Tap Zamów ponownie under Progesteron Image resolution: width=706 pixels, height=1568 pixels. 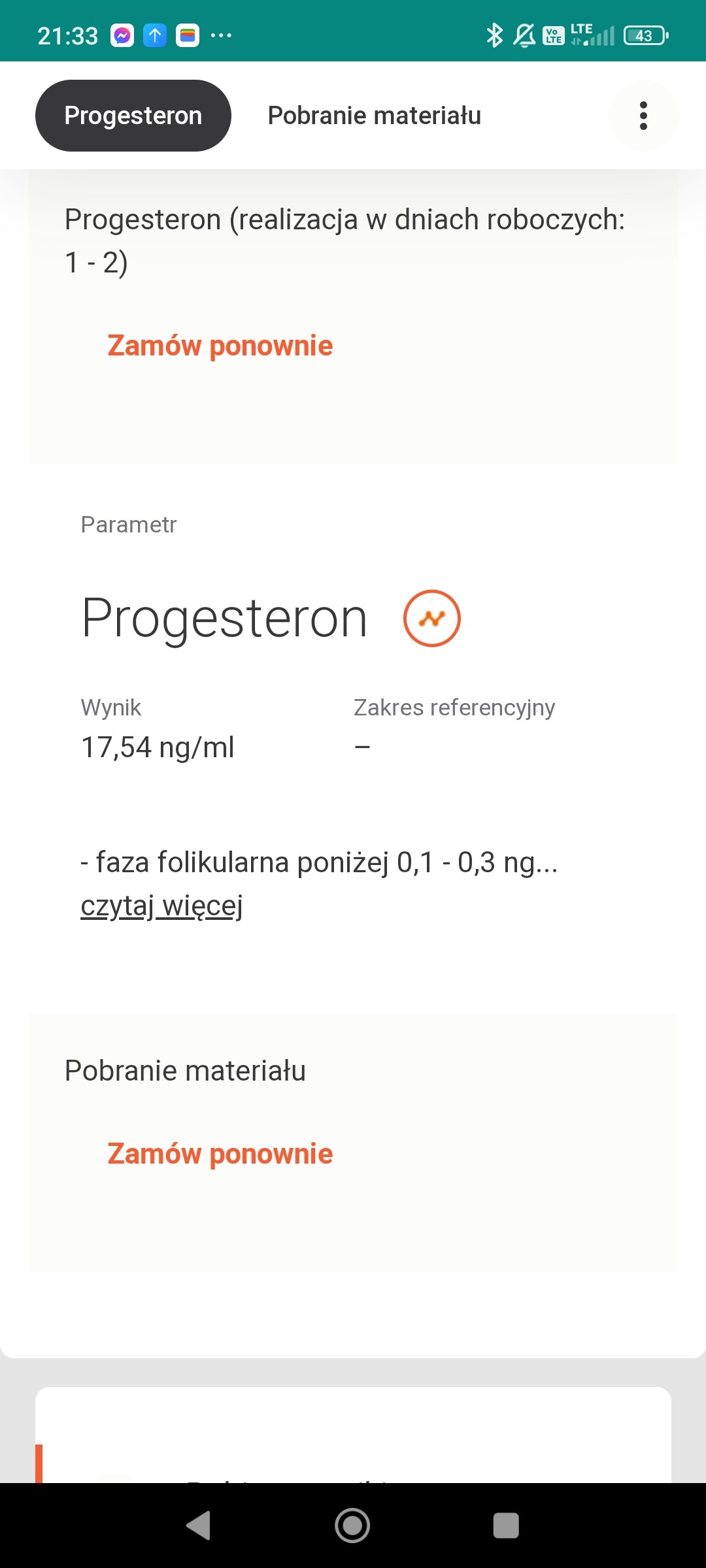pyautogui.click(x=220, y=346)
